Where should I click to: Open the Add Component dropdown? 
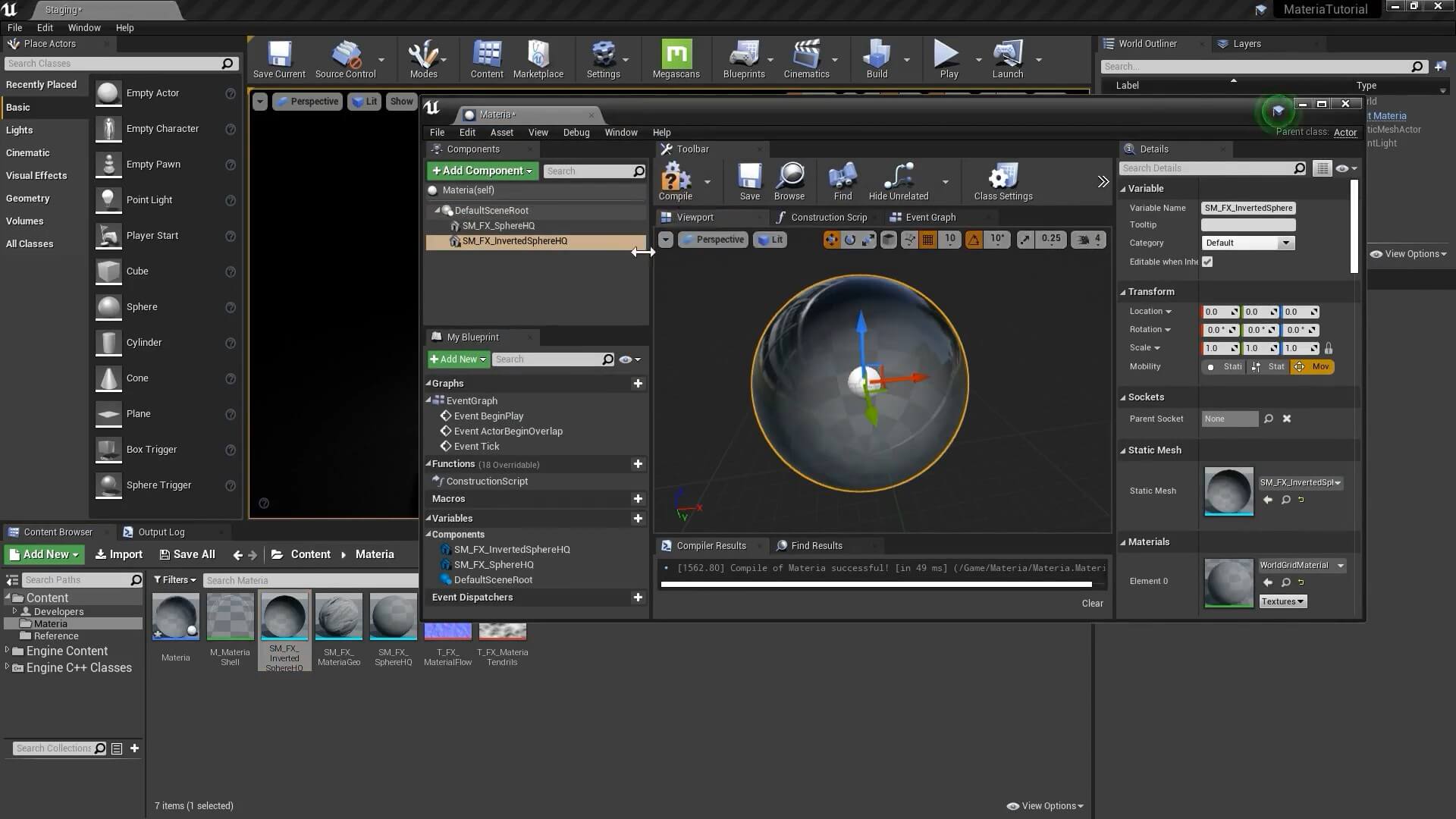(482, 171)
